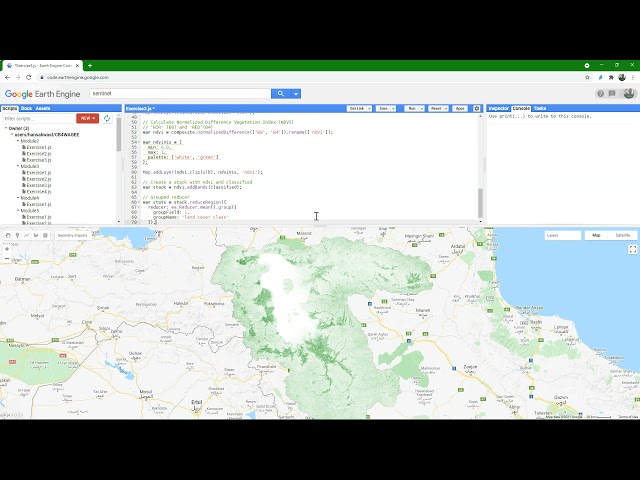The width and height of the screenshot is (640, 480).
Task: Close the Earth Engine Code browser tab
Action: 78,65
